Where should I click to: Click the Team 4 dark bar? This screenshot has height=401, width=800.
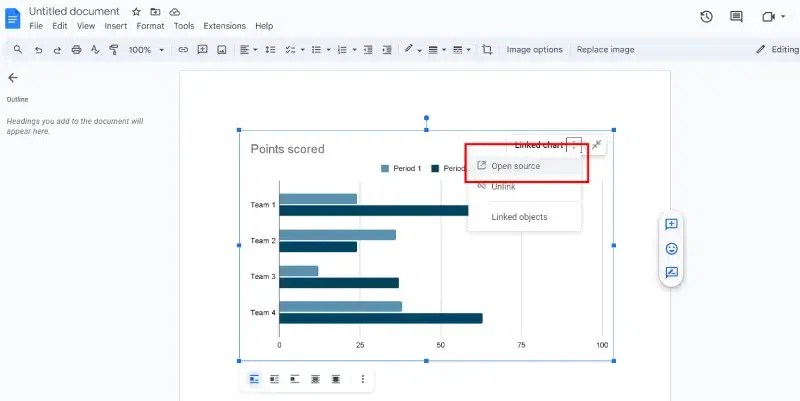click(x=381, y=318)
